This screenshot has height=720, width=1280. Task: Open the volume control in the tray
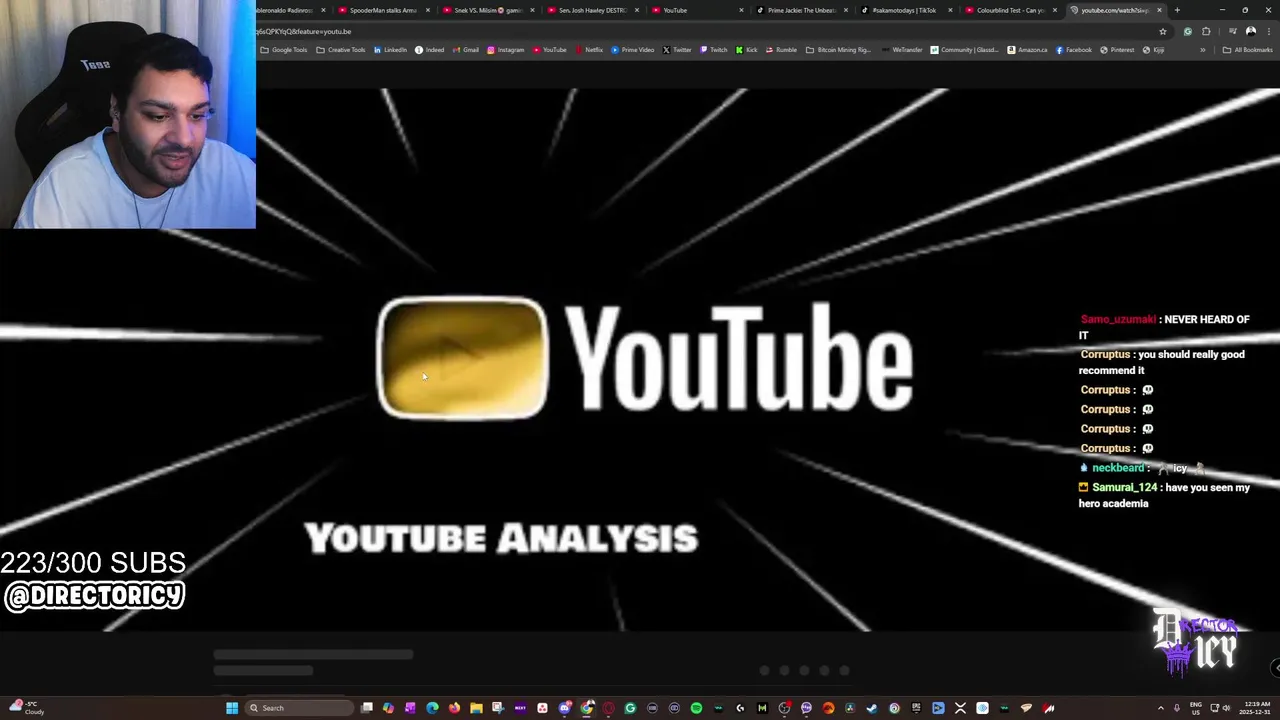pos(1226,708)
